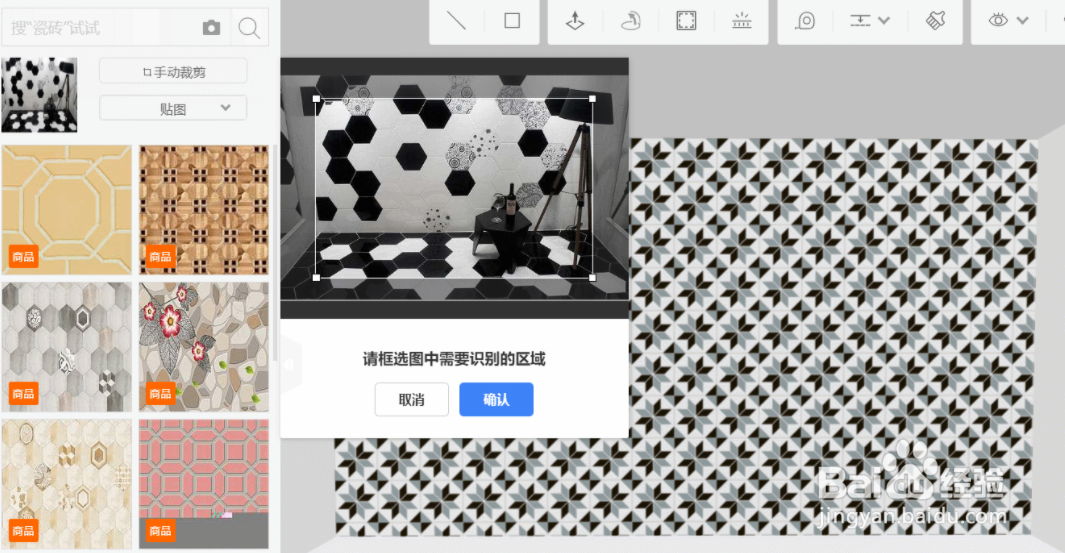Viewport: 1065px width, 553px height.
Task: Click the spotlight rays toolbar icon
Action: pyautogui.click(x=742, y=21)
